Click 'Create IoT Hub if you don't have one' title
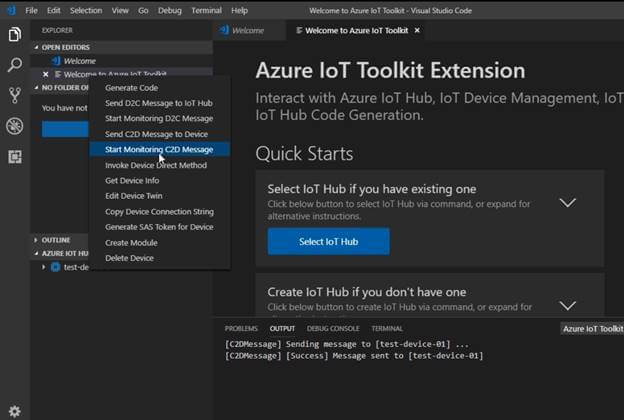 (x=367, y=292)
